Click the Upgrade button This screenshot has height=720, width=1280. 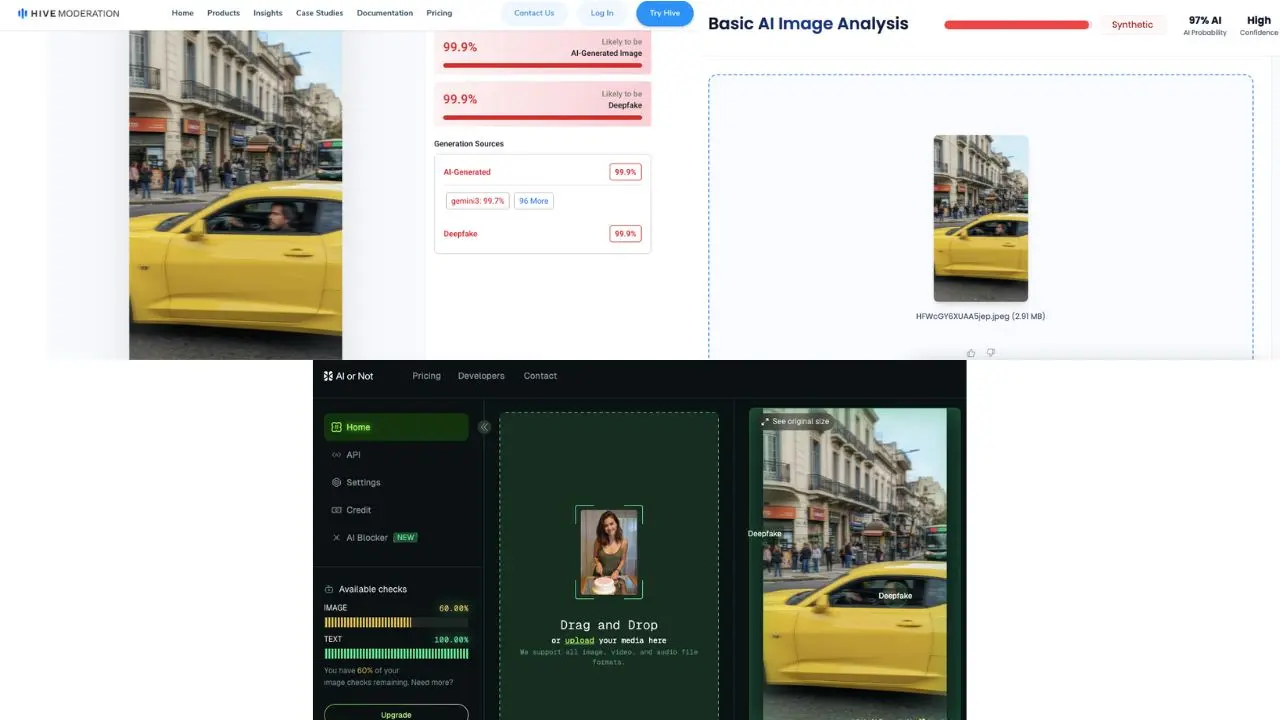pyautogui.click(x=396, y=714)
